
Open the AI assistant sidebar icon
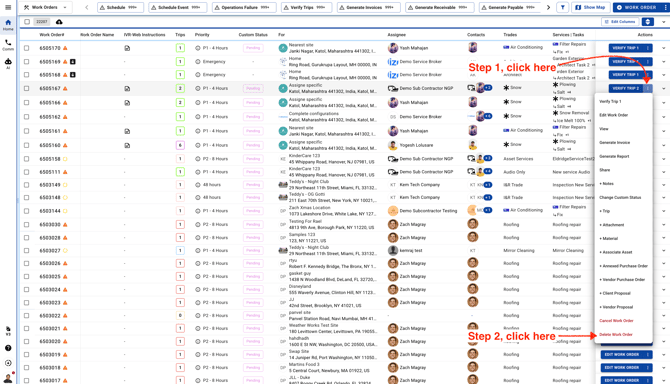pyautogui.click(x=8, y=63)
